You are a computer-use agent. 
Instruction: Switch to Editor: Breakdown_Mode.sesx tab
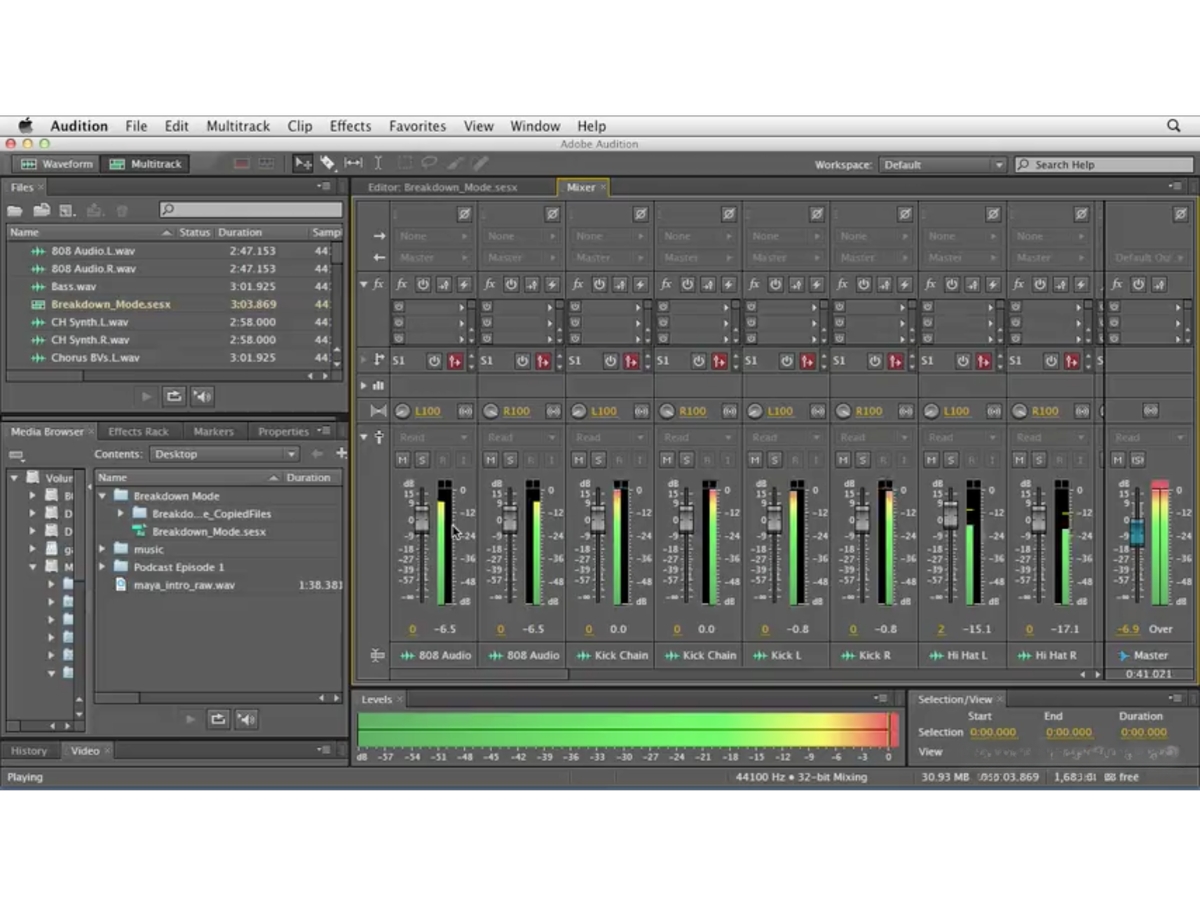coord(442,187)
